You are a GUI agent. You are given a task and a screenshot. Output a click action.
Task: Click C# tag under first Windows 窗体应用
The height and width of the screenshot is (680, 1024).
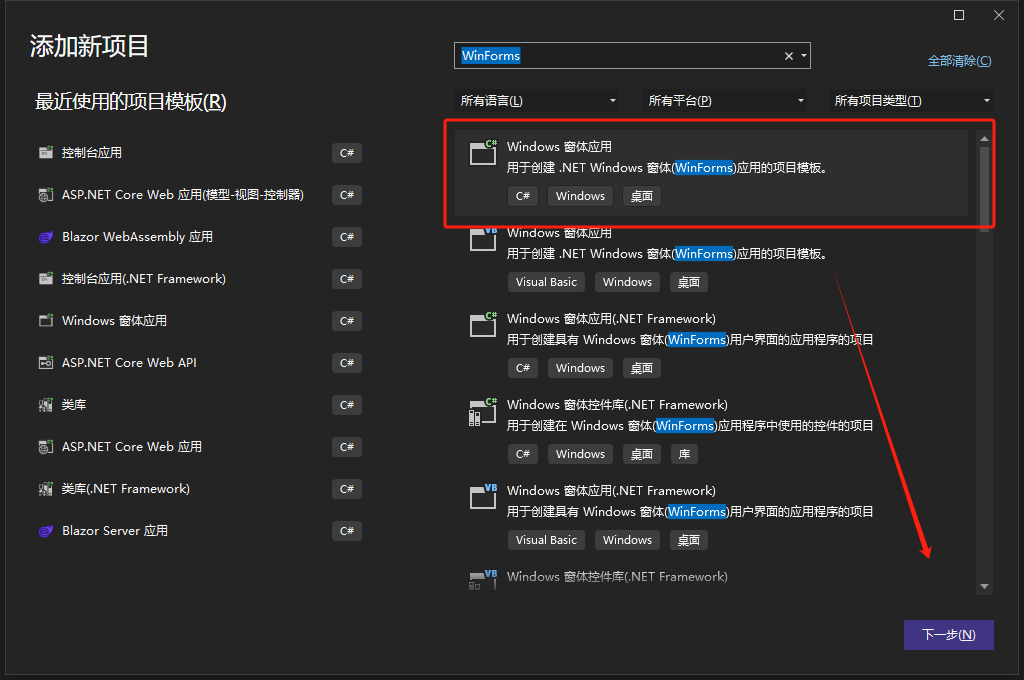point(522,196)
